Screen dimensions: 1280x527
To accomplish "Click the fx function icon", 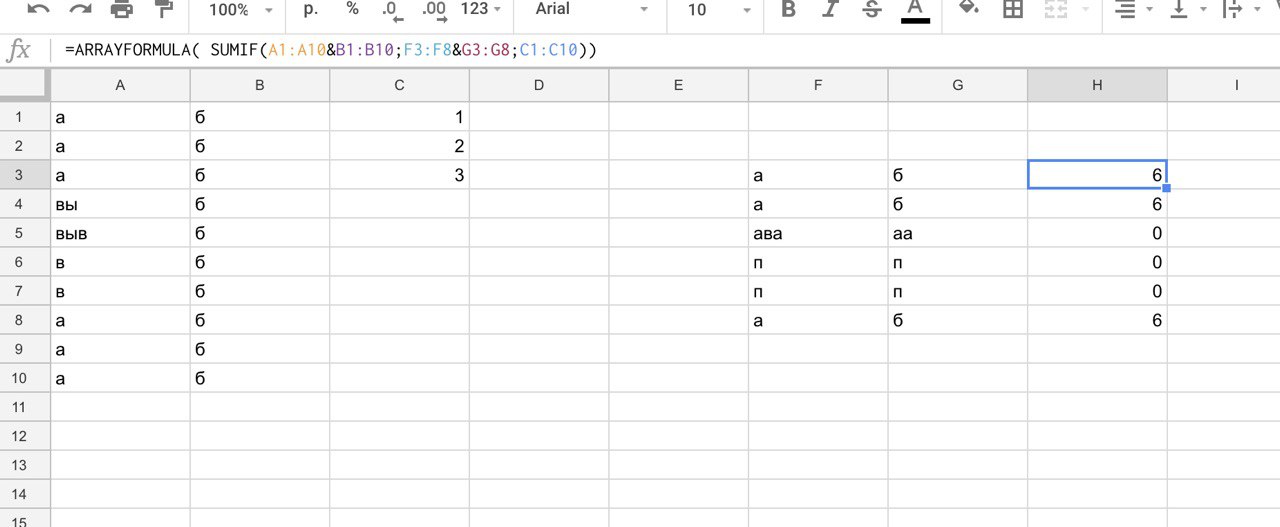I will (x=19, y=50).
